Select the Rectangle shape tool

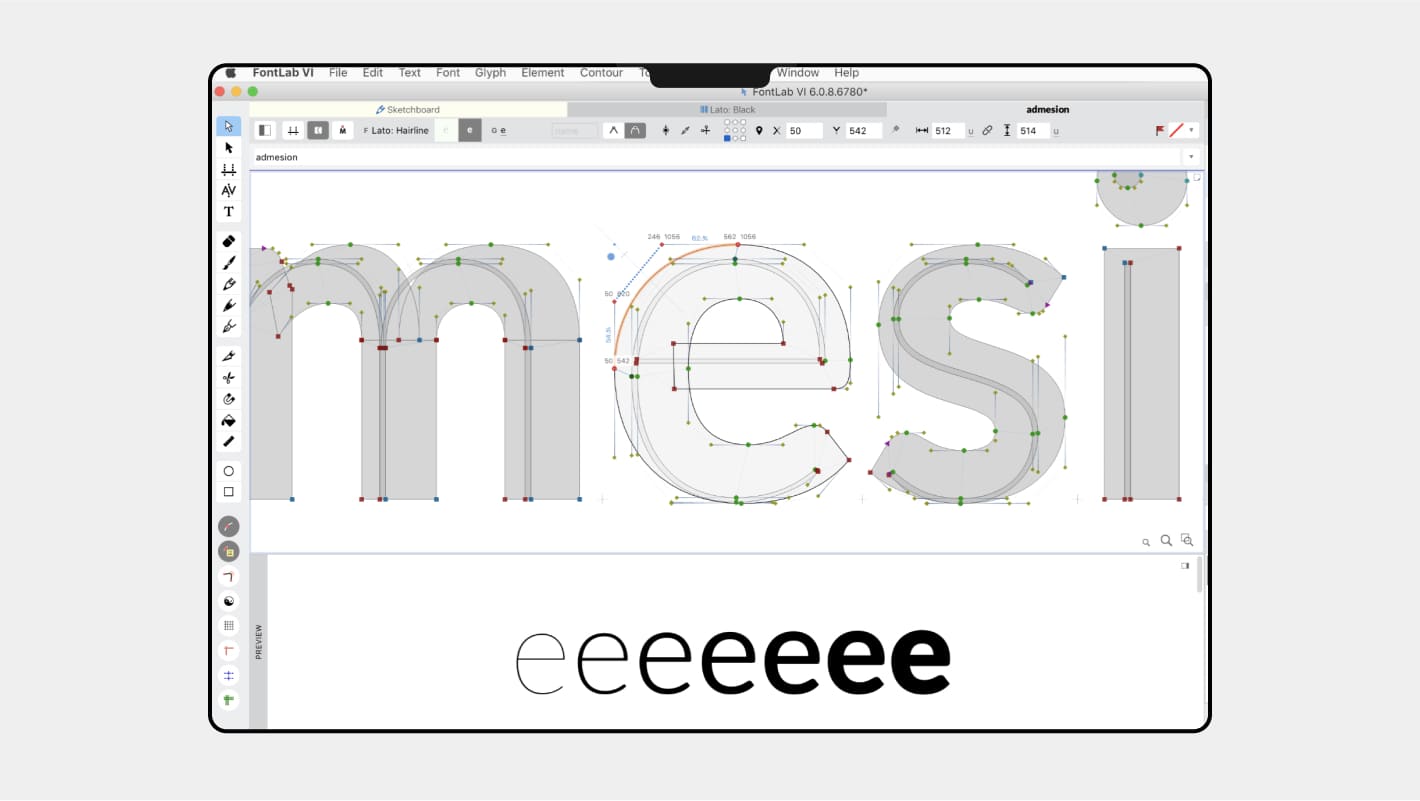pyautogui.click(x=228, y=491)
